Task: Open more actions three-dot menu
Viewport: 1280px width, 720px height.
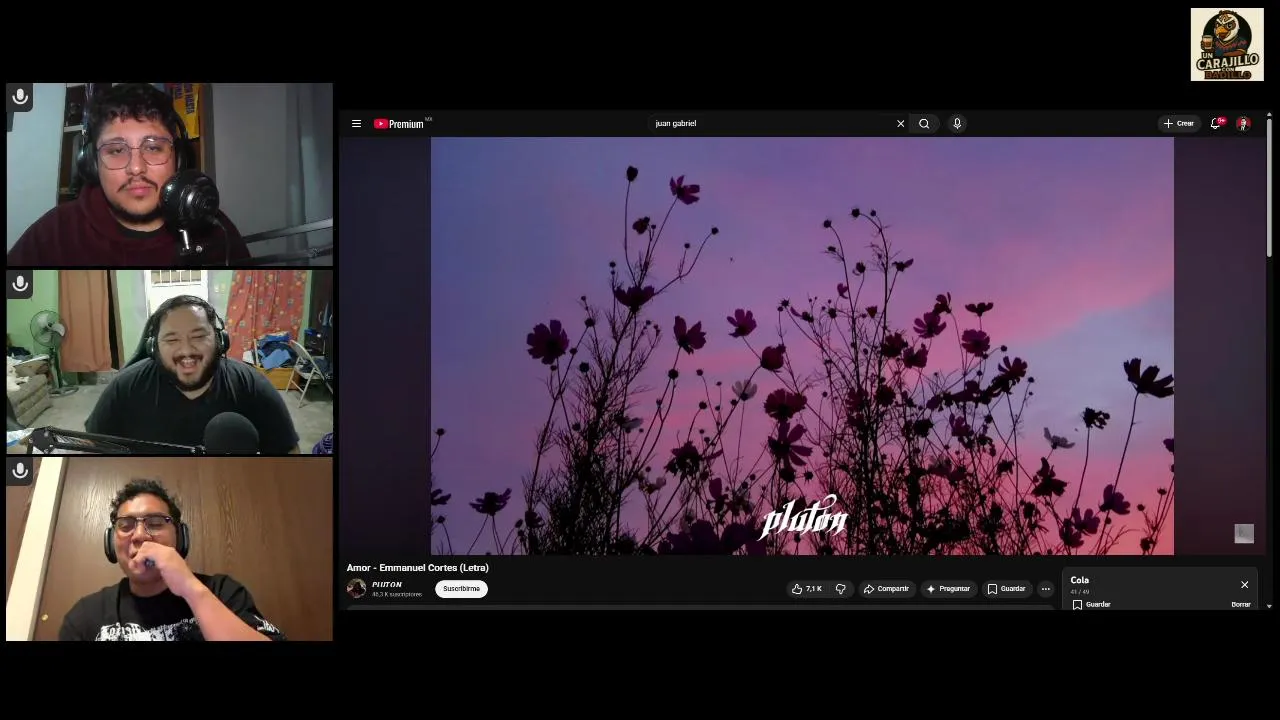Action: point(1046,589)
